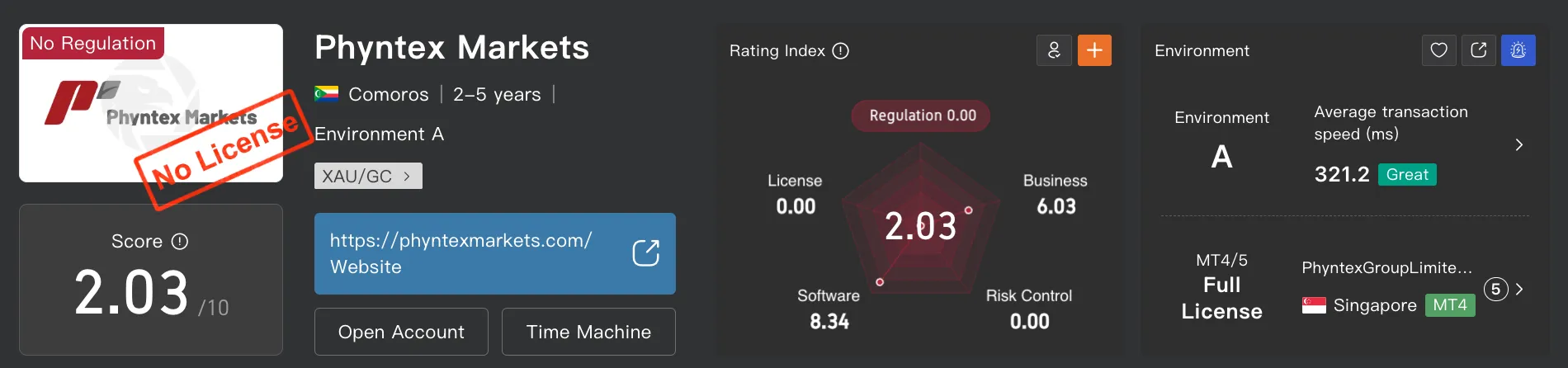The width and height of the screenshot is (1568, 368).
Task: Click the No Regulation red label
Action: (x=92, y=43)
